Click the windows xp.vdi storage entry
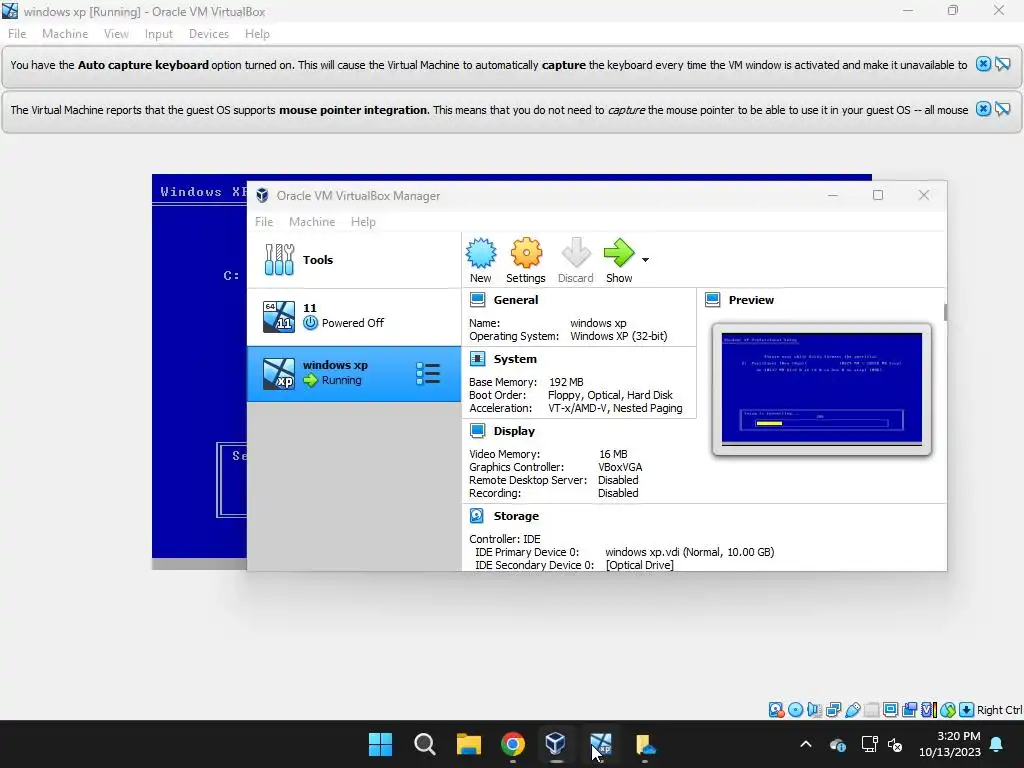Image resolution: width=1024 pixels, height=768 pixels. tap(690, 552)
